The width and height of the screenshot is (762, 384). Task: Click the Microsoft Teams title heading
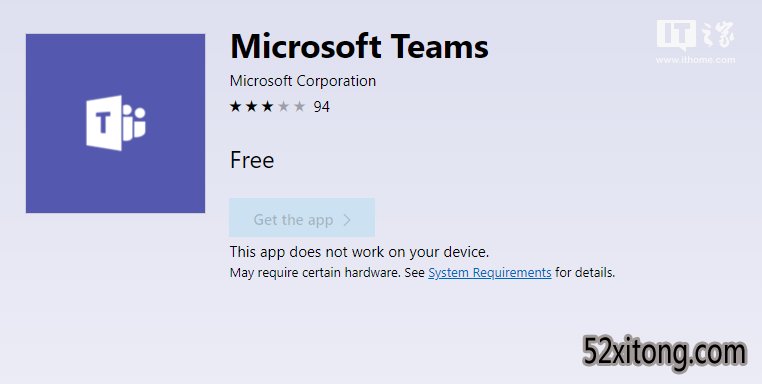[x=359, y=46]
